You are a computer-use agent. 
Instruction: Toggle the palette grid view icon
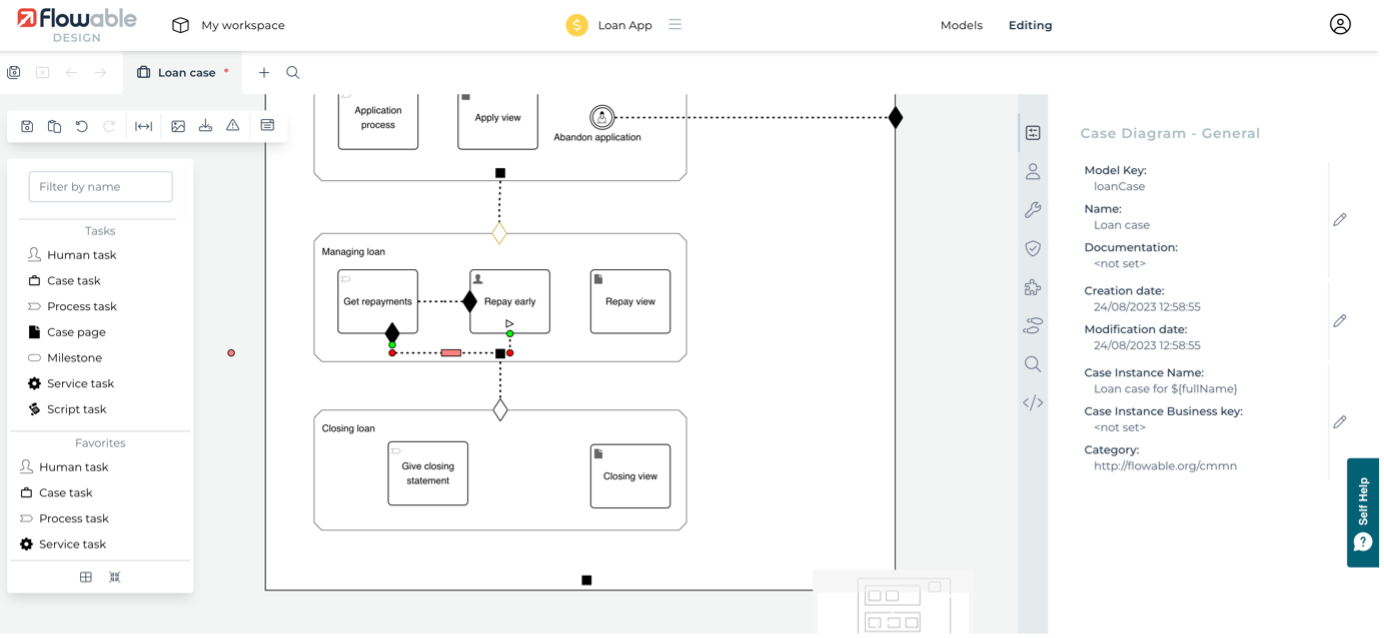tap(86, 577)
